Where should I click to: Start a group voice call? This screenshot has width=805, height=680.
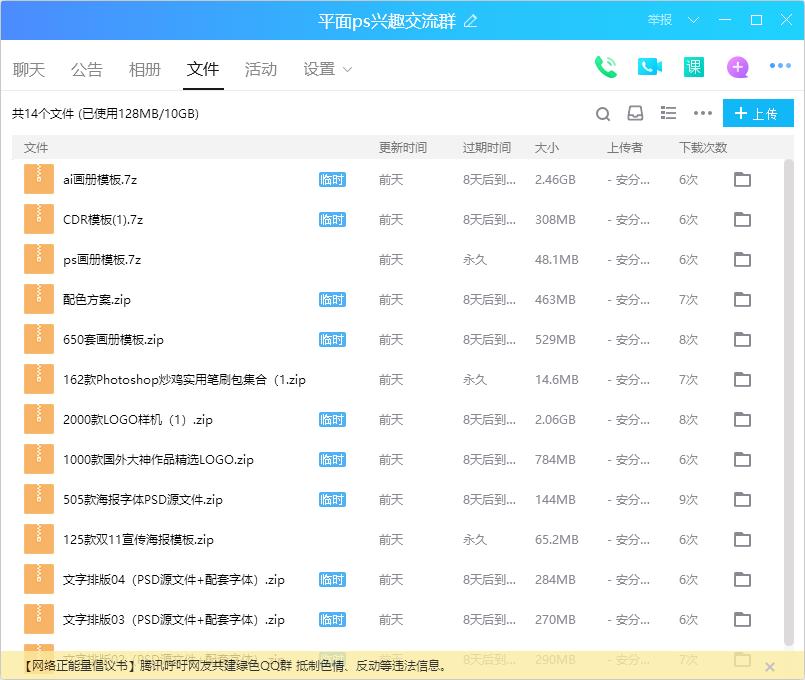point(605,66)
